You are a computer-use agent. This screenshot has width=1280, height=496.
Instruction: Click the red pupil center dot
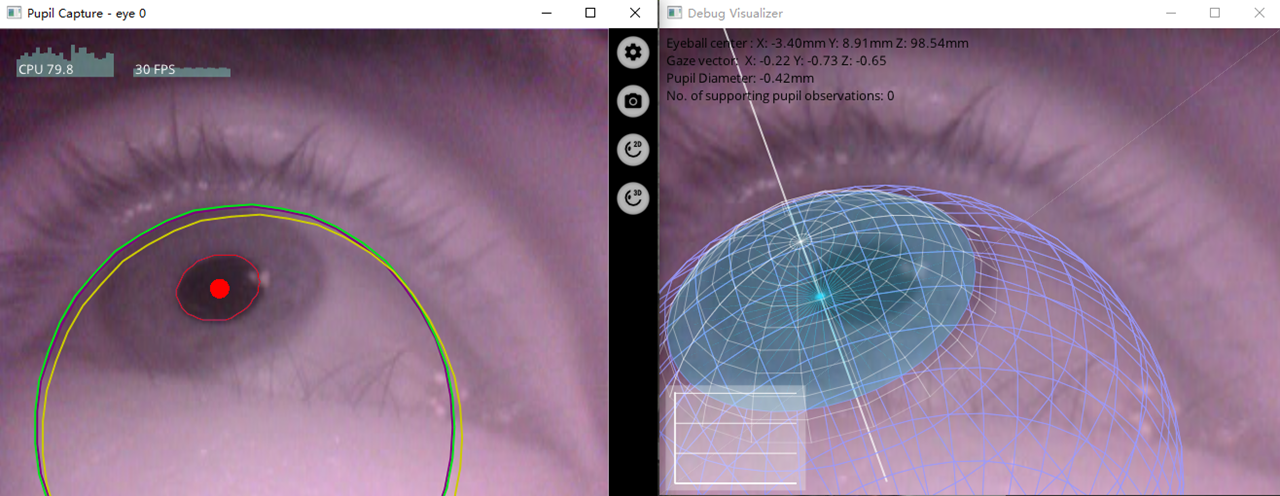click(x=220, y=289)
